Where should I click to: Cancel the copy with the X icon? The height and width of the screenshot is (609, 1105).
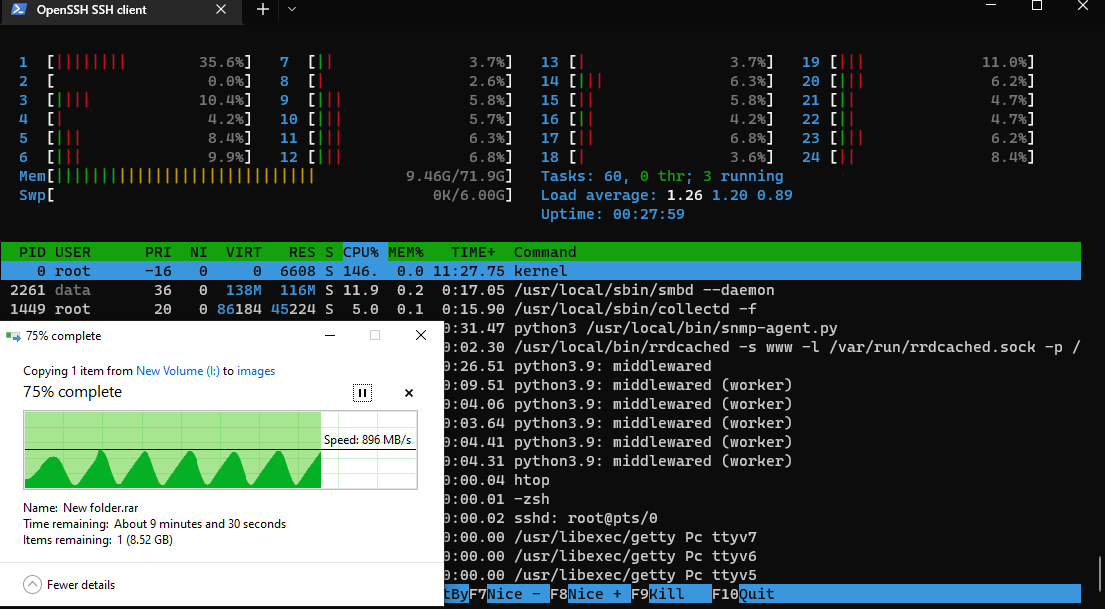point(409,393)
